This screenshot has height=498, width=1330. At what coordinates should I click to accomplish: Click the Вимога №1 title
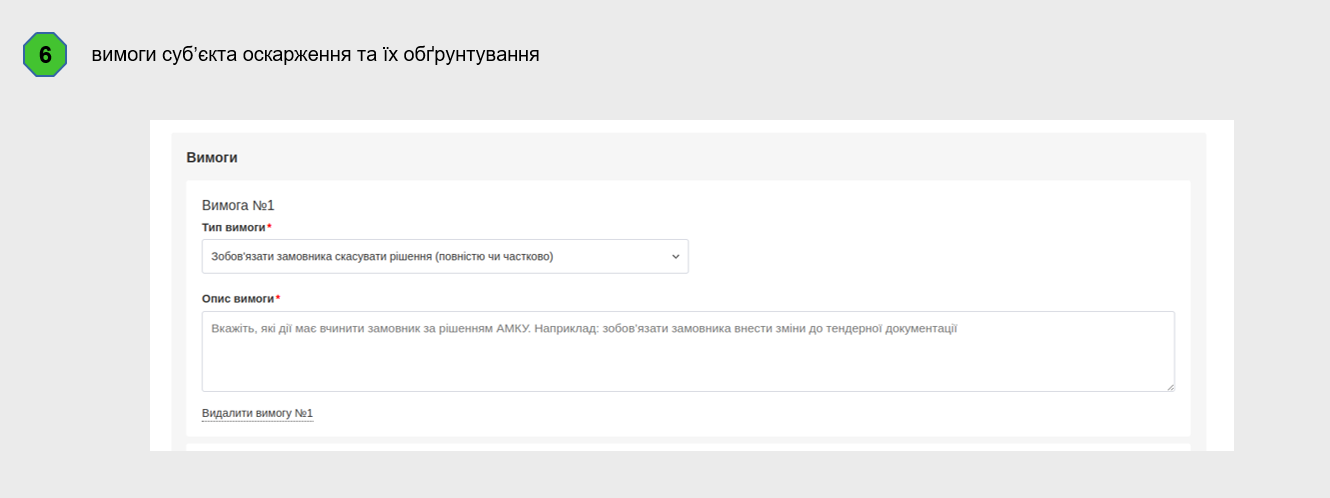238,205
